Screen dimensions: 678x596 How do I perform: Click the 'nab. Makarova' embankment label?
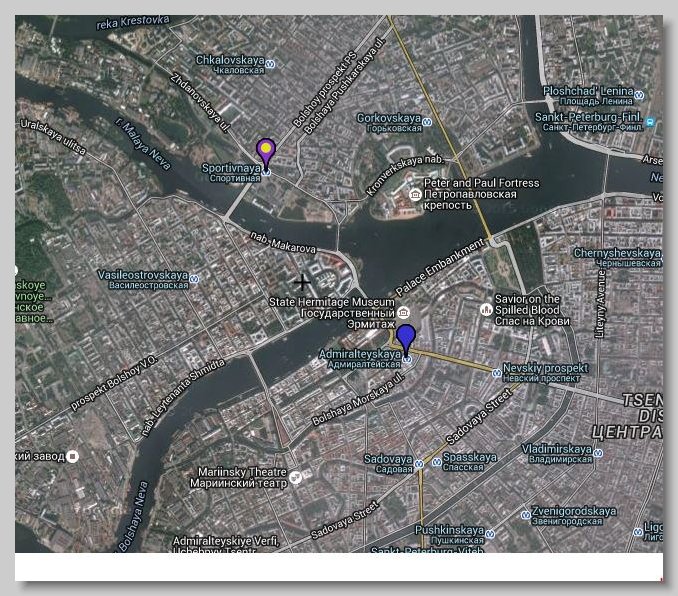(x=283, y=243)
